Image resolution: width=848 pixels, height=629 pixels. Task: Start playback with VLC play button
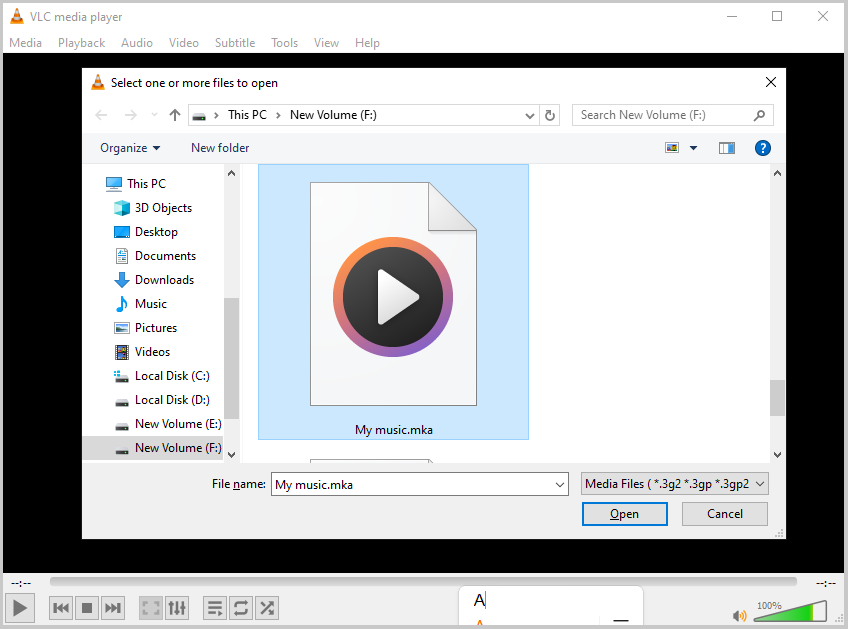click(x=20, y=608)
